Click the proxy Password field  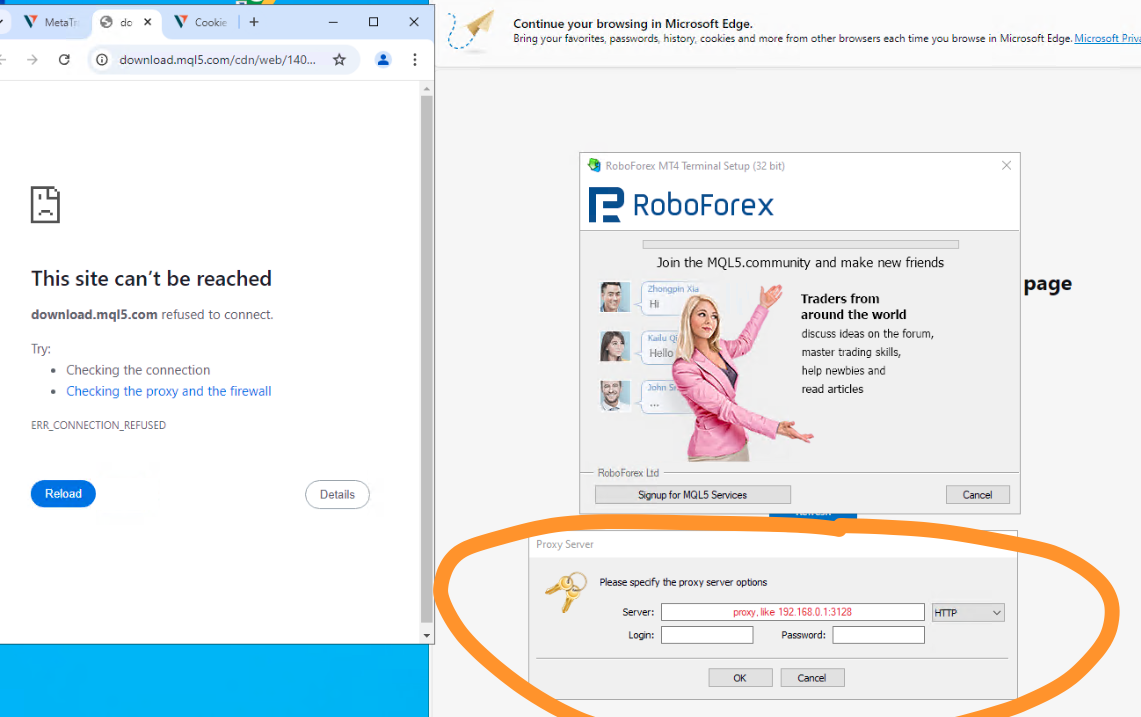[878, 635]
